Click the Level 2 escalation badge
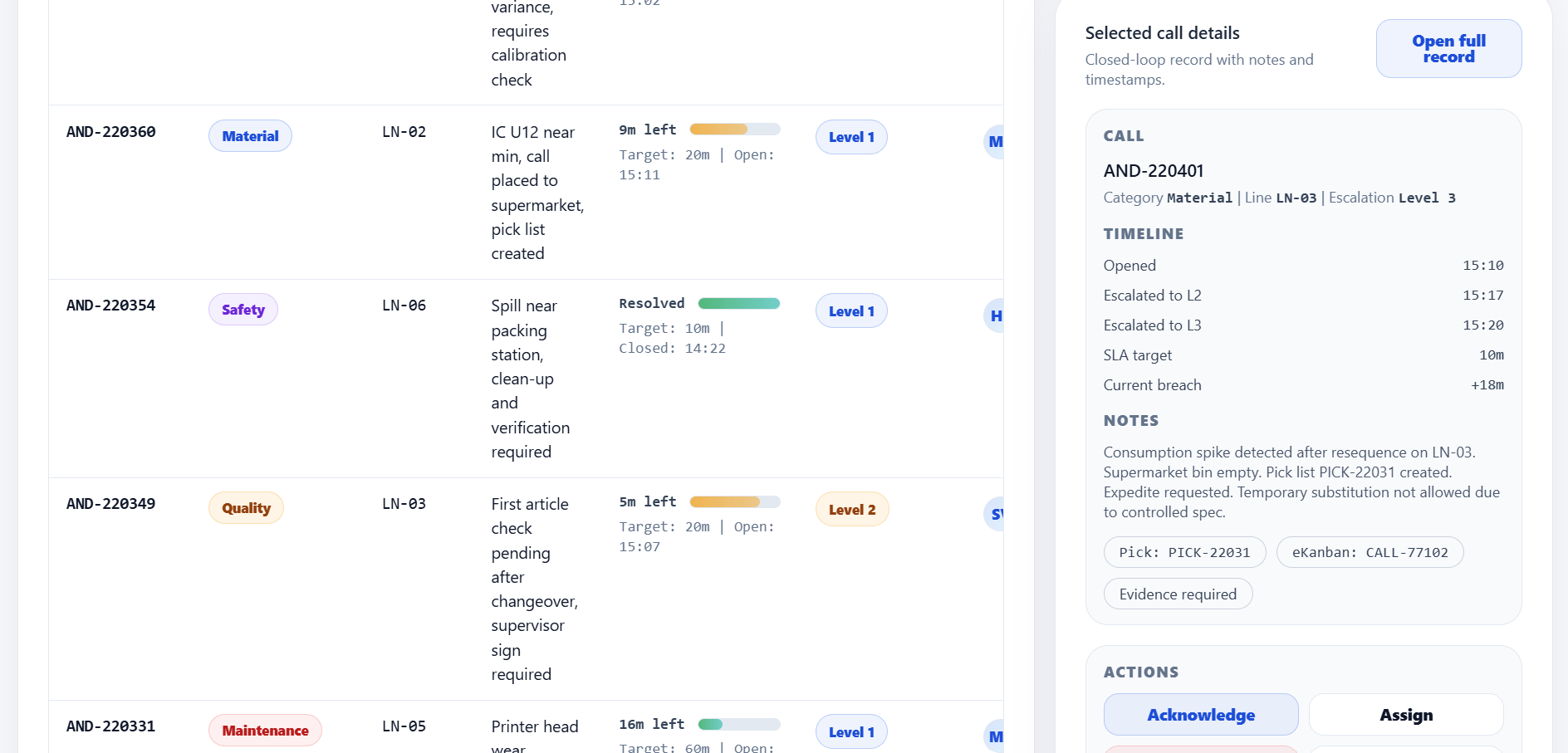Image resolution: width=1568 pixels, height=753 pixels. [x=851, y=510]
